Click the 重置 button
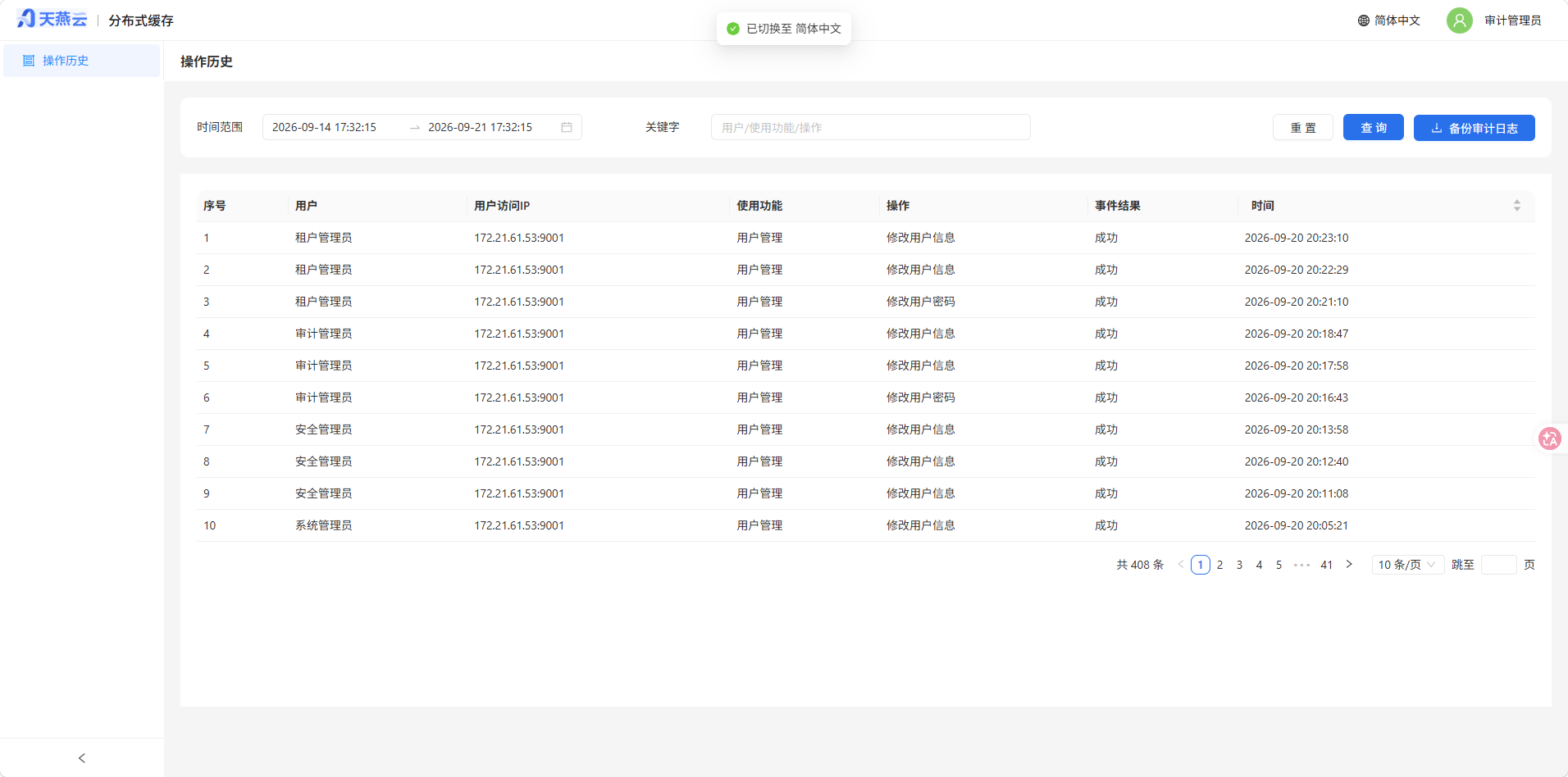1568x777 pixels. tap(1303, 128)
